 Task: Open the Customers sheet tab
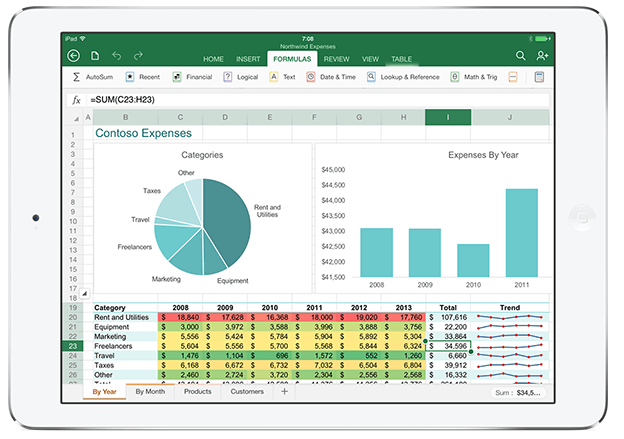(x=247, y=392)
